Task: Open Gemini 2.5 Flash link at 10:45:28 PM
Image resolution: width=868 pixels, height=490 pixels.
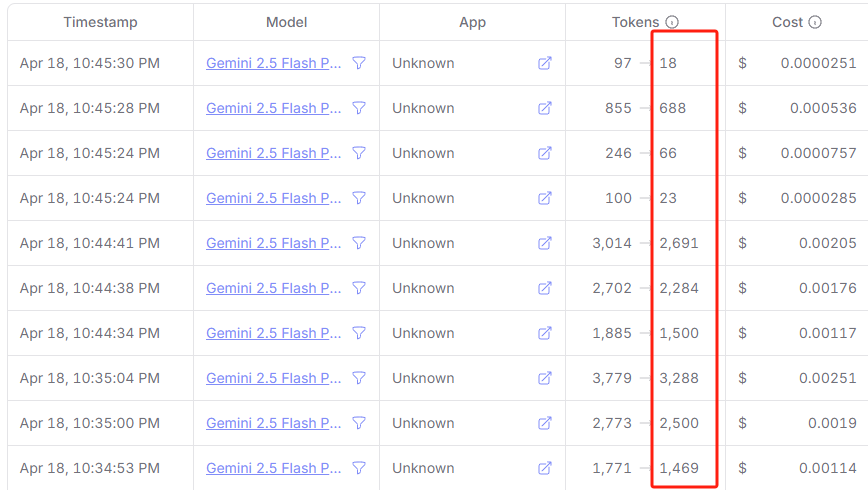Action: click(273, 108)
